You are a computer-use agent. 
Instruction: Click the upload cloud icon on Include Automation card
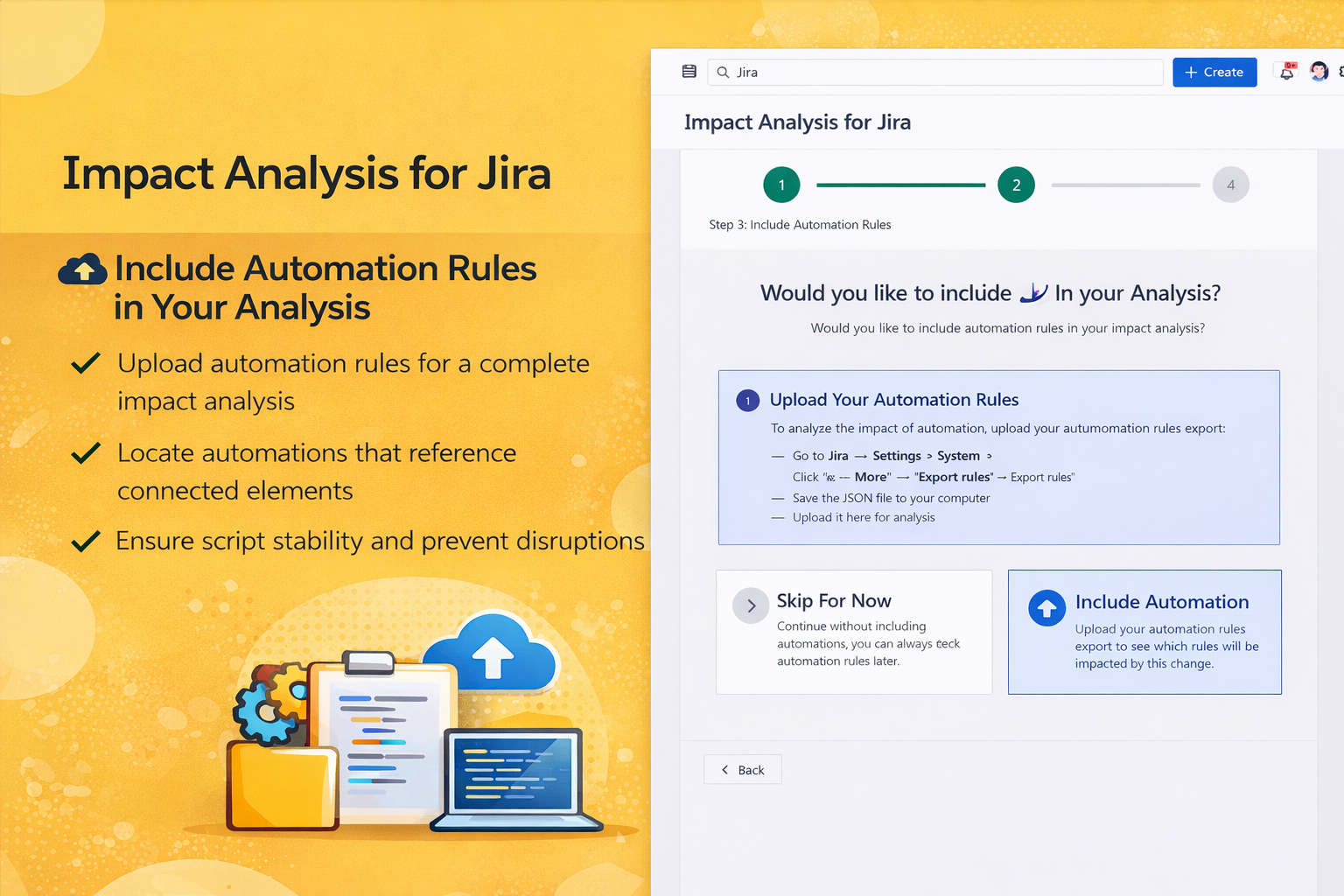pos(1046,609)
